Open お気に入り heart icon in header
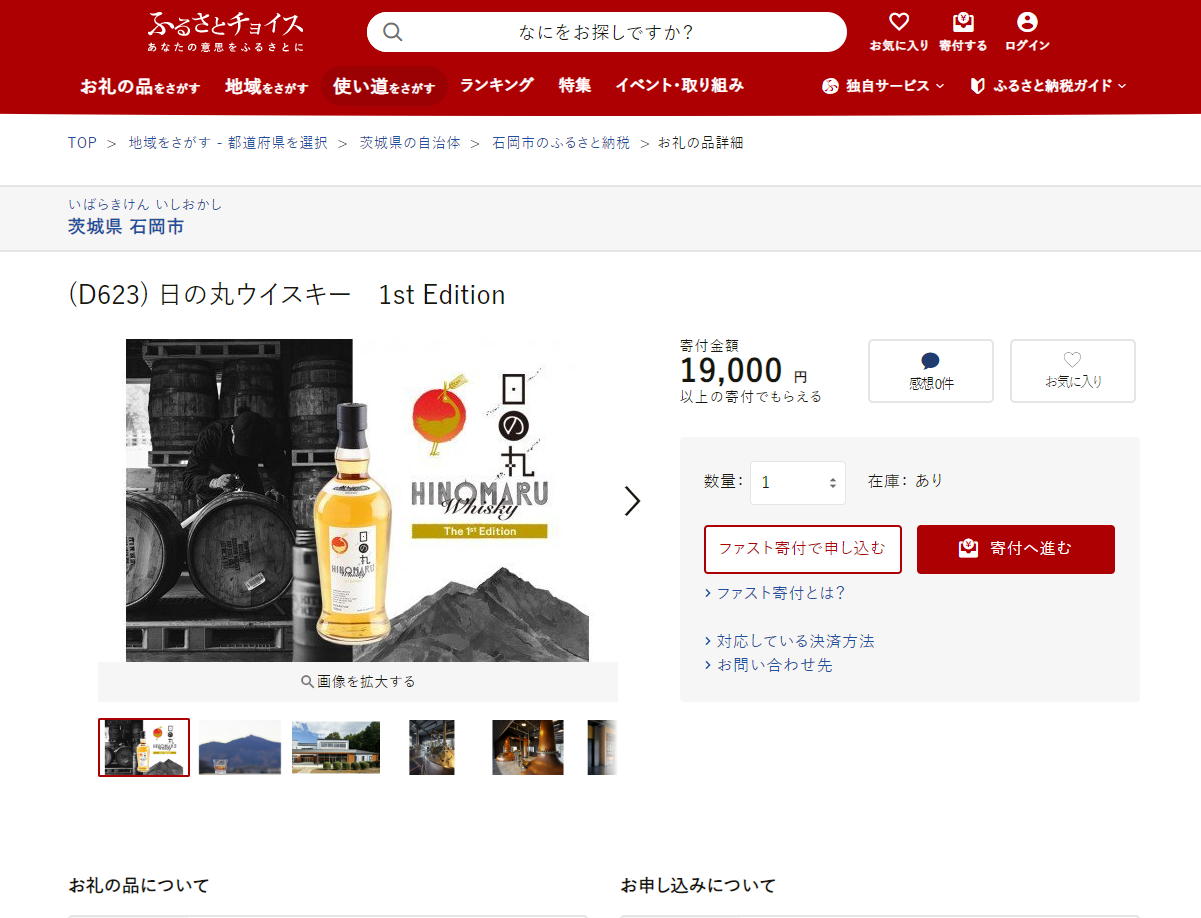The height and width of the screenshot is (918, 1201). pos(899,32)
